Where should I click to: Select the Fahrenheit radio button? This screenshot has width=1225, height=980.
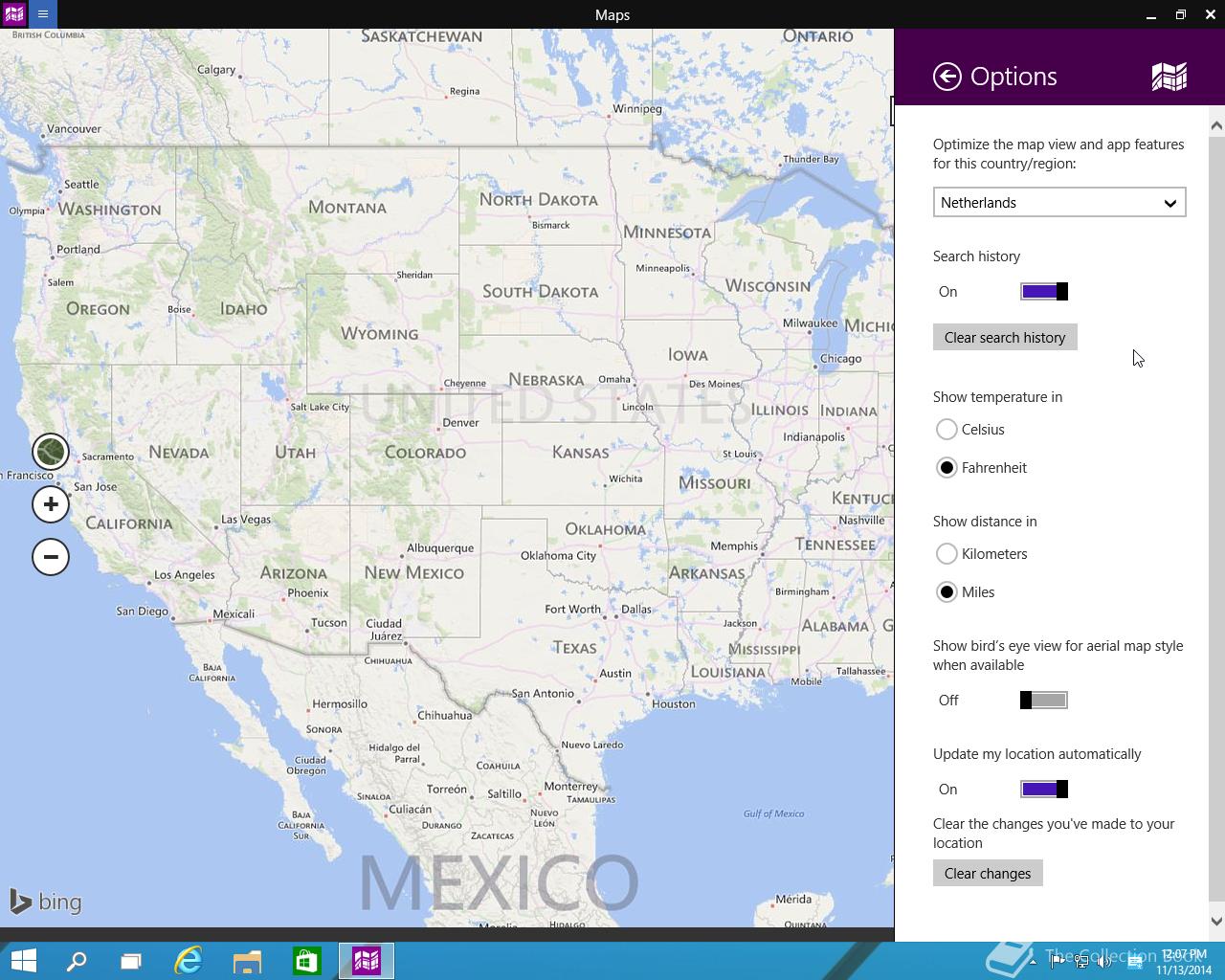(947, 468)
